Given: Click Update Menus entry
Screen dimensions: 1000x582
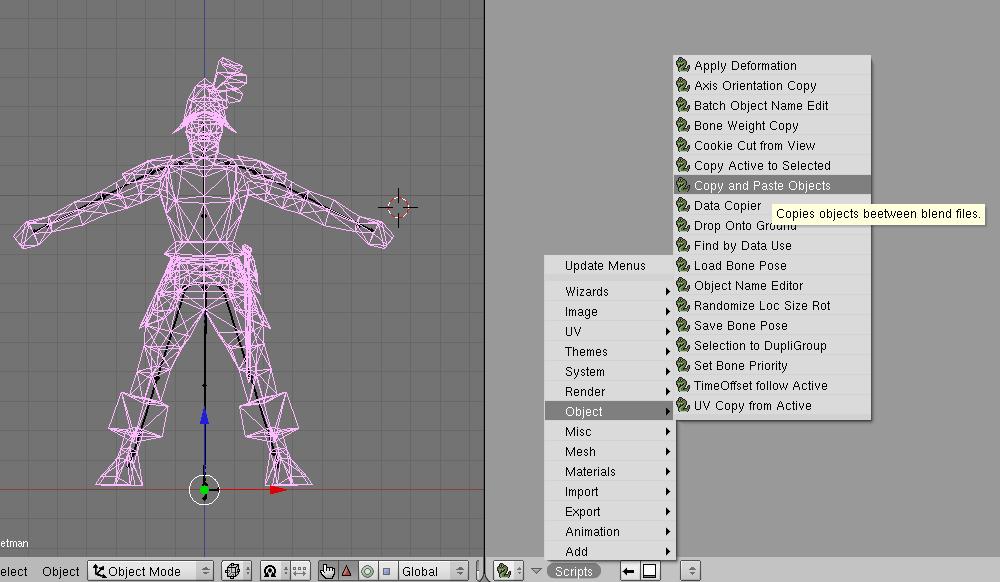Looking at the screenshot, I should tap(609, 266).
